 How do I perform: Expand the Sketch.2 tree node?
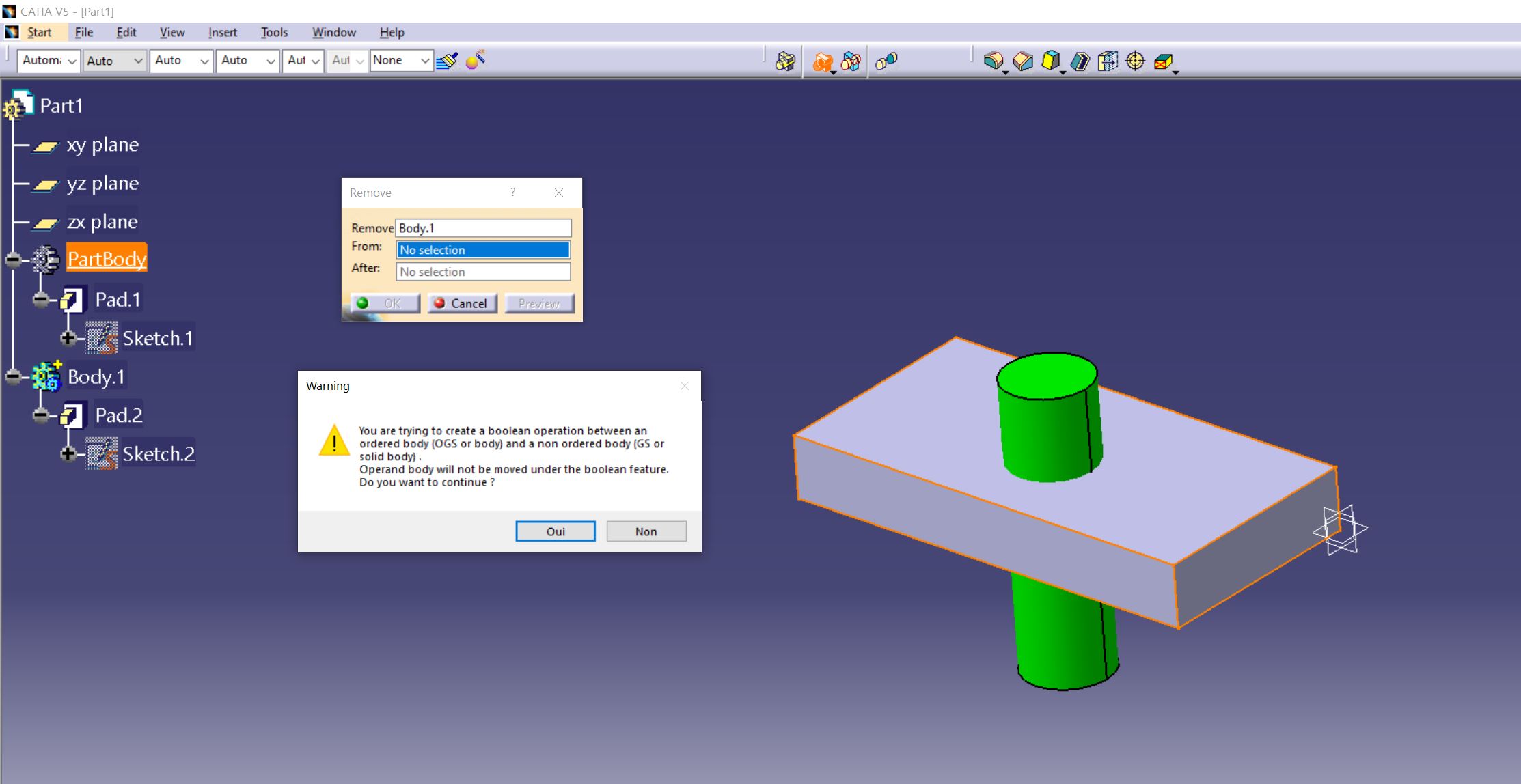click(68, 453)
